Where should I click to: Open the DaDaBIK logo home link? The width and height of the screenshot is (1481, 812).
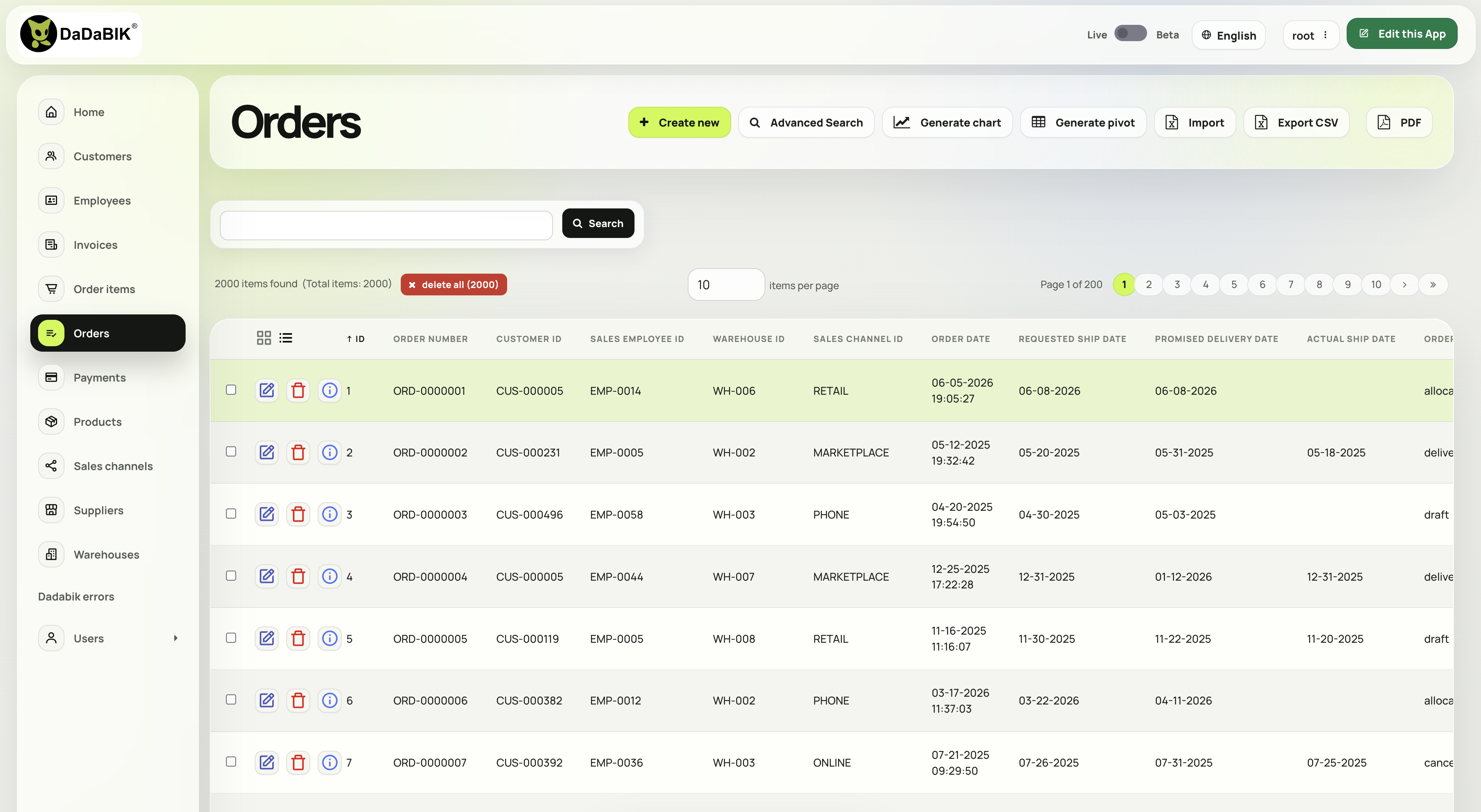79,34
